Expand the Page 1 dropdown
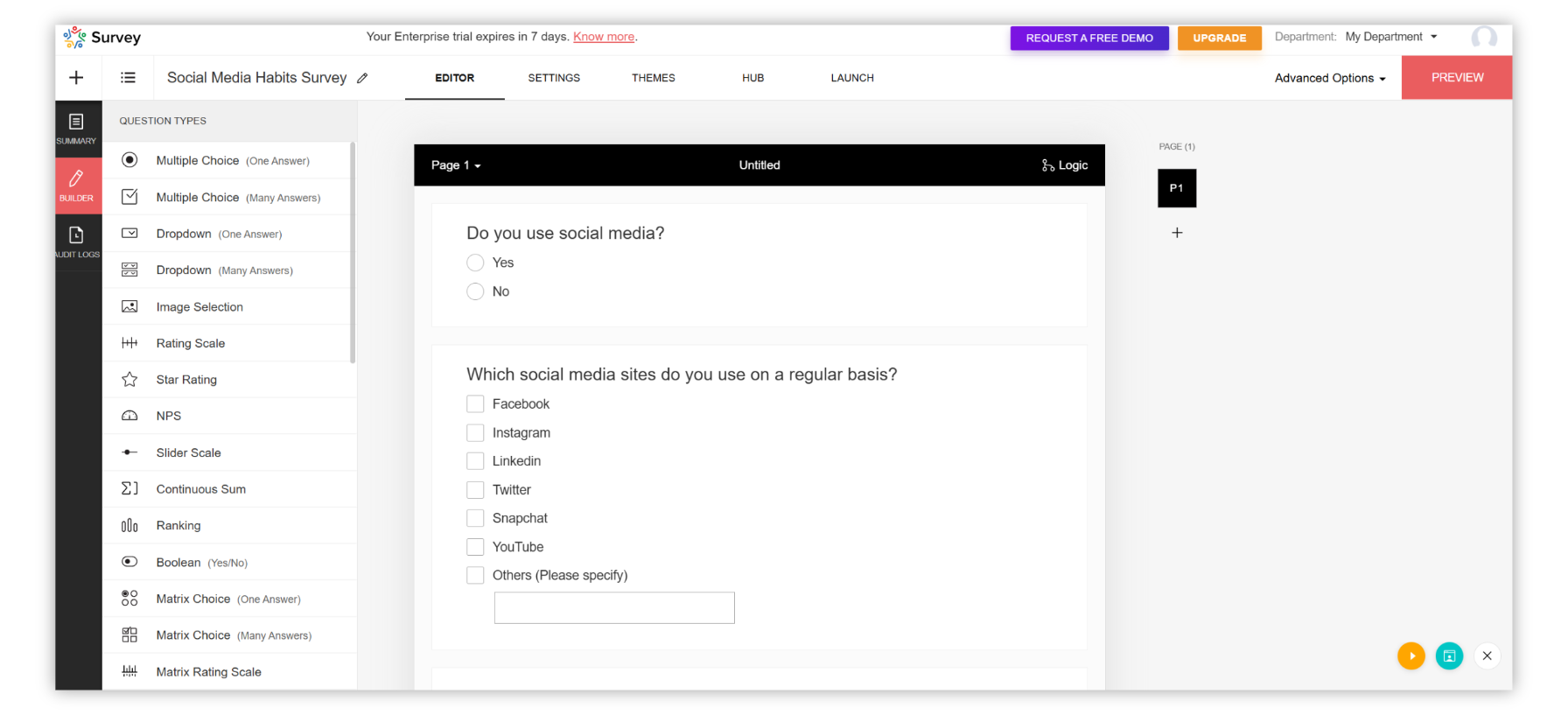Viewport: 1568px width, 715px height. coord(456,165)
